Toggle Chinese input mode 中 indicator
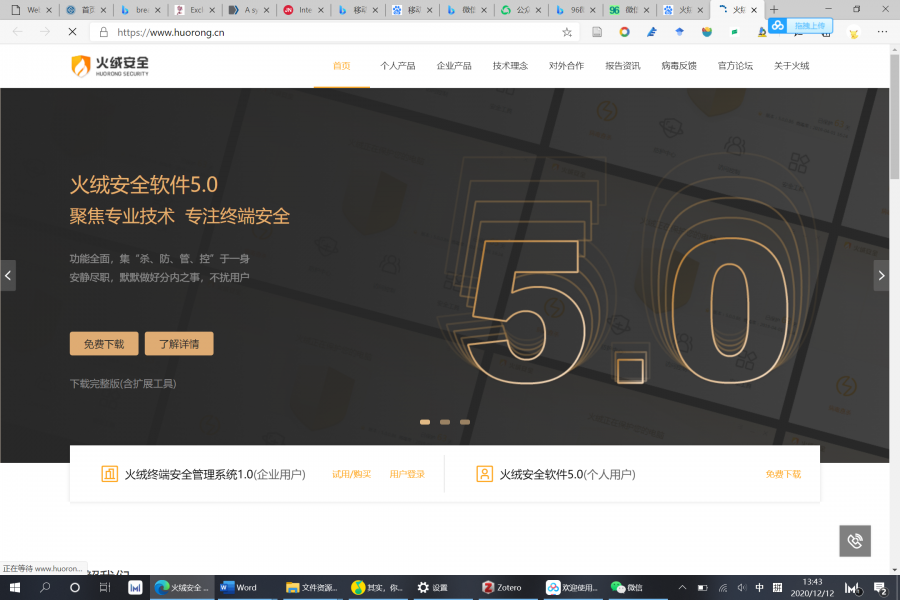 759,587
